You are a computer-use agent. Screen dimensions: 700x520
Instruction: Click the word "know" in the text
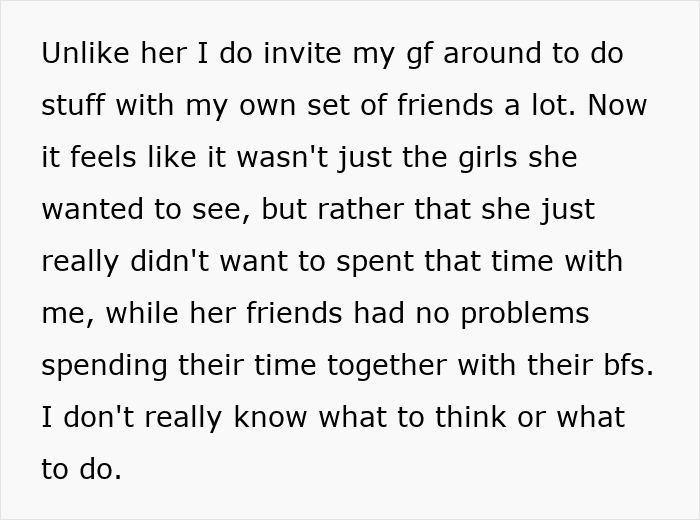270,417
